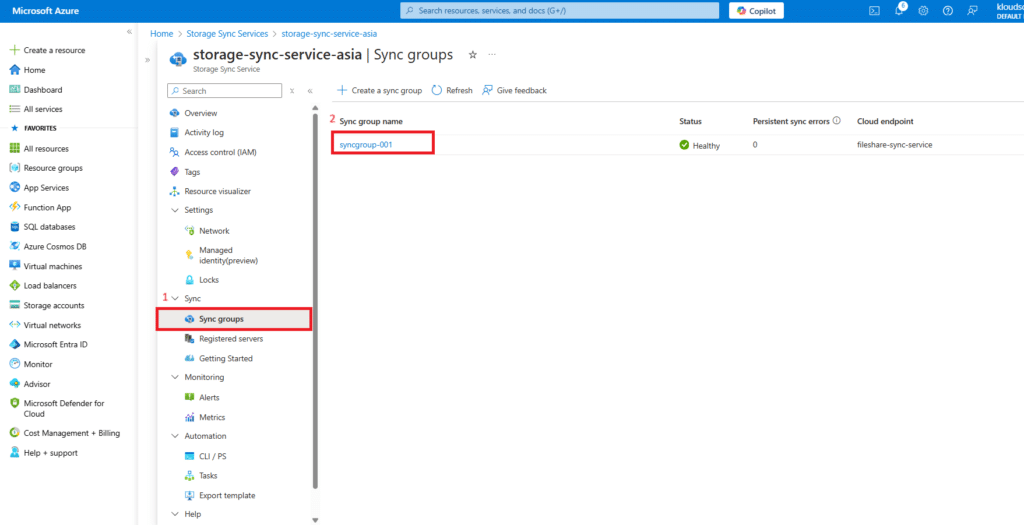Click the Storage Sync Services breadcrumb link

point(230,33)
